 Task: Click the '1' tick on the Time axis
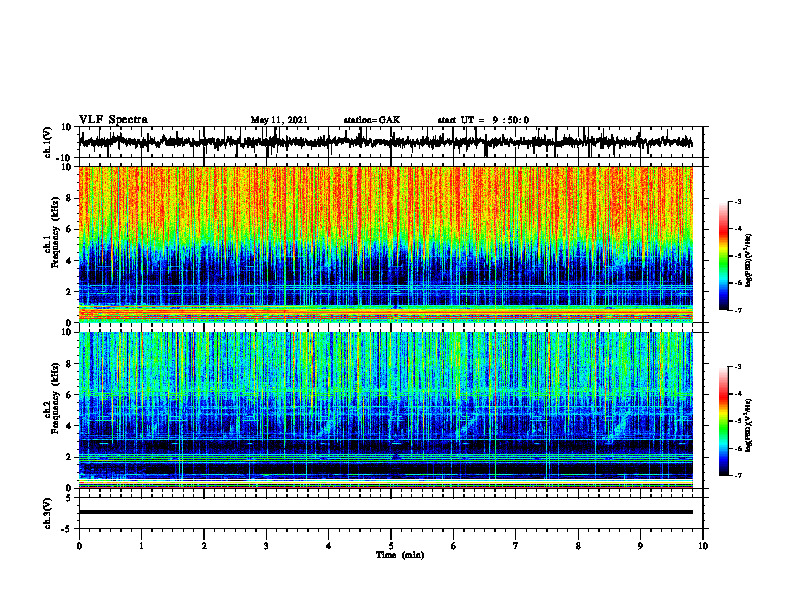click(x=141, y=546)
